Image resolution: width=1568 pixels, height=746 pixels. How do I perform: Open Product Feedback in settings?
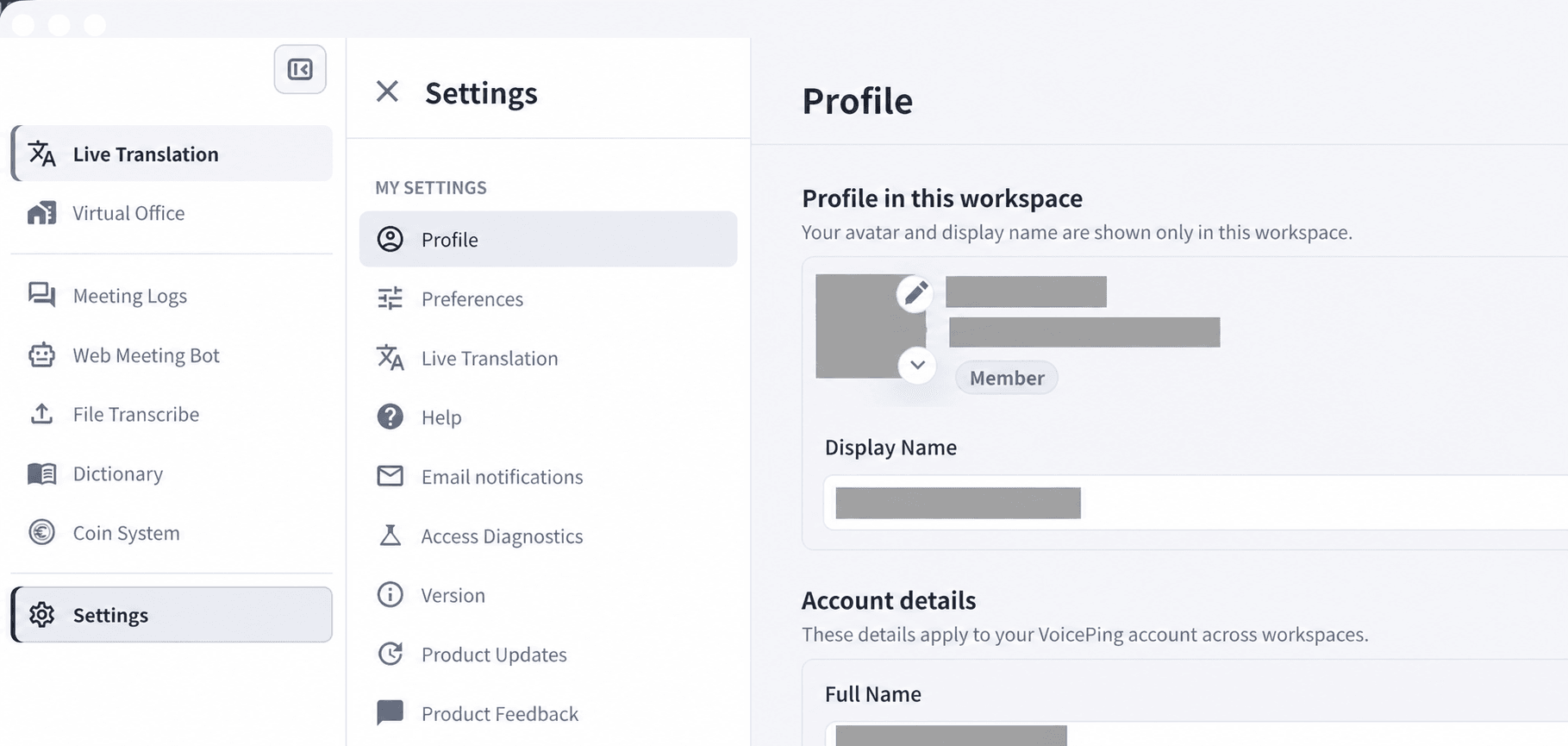click(548, 712)
